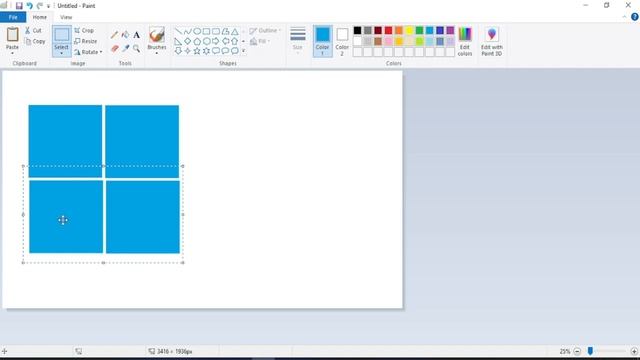Select the Text tool
640x360 pixels.
(x=136, y=35)
